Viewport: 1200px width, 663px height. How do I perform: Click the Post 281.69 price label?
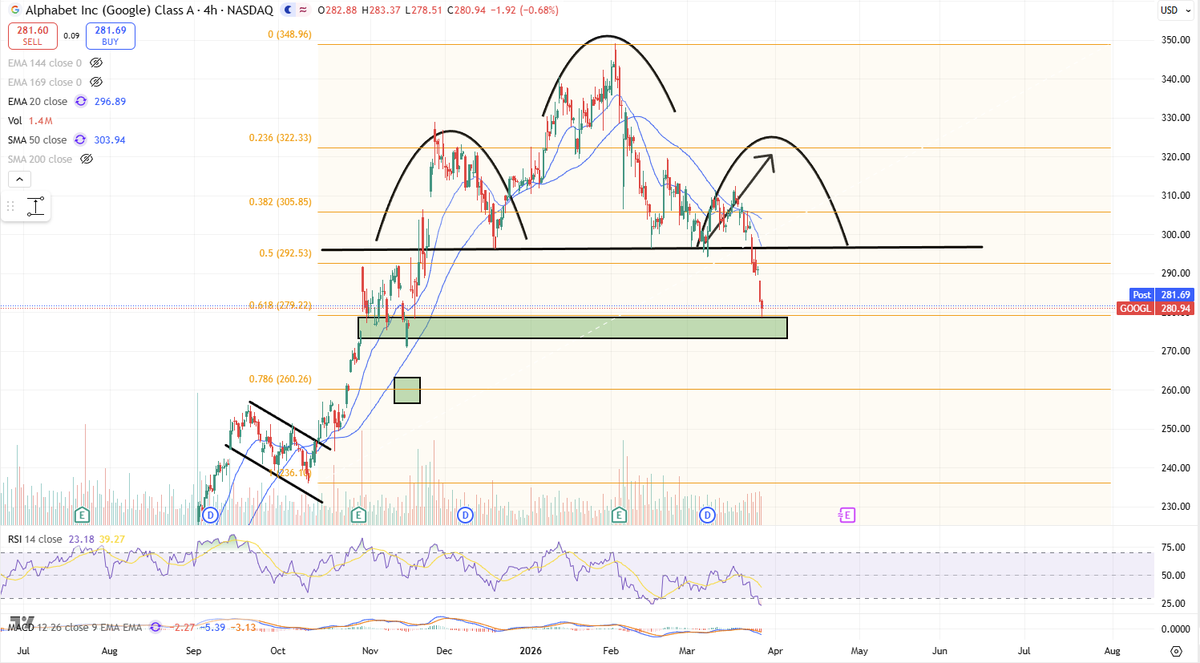coord(1160,295)
